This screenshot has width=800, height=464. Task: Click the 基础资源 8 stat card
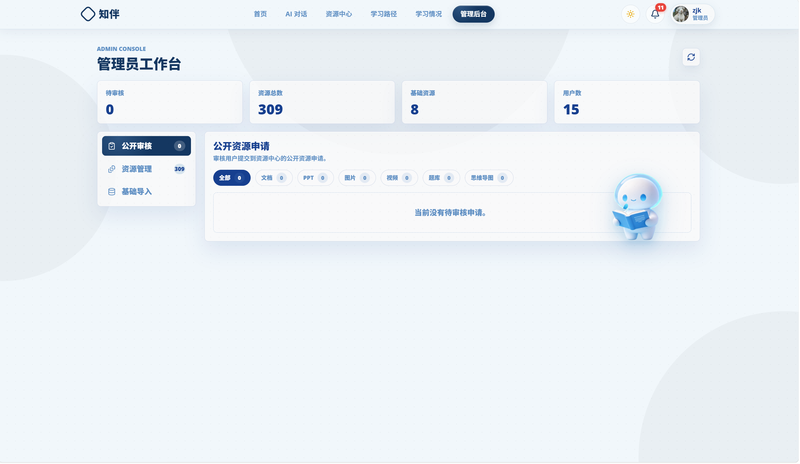pos(474,102)
